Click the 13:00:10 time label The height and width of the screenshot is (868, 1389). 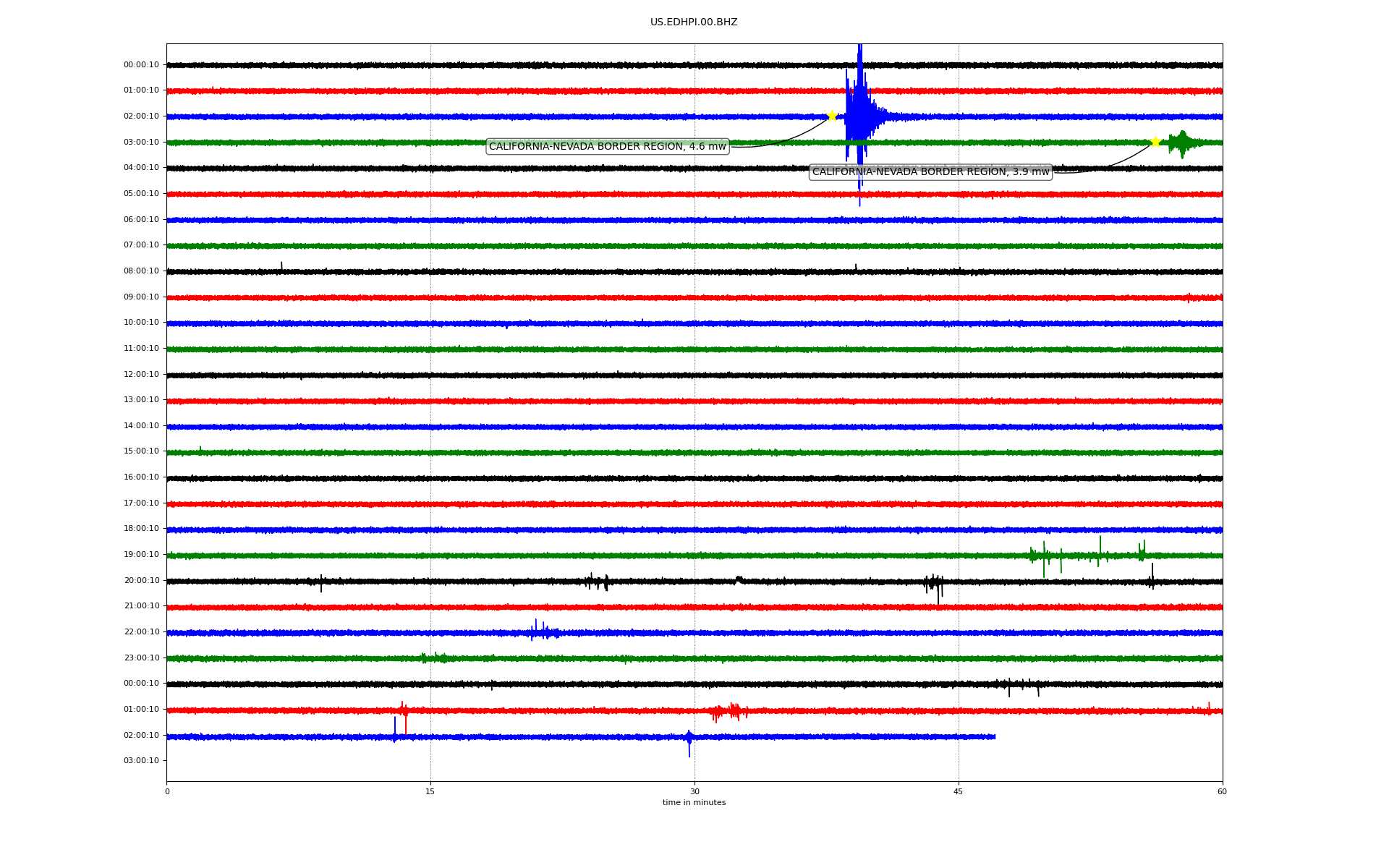[x=141, y=400]
